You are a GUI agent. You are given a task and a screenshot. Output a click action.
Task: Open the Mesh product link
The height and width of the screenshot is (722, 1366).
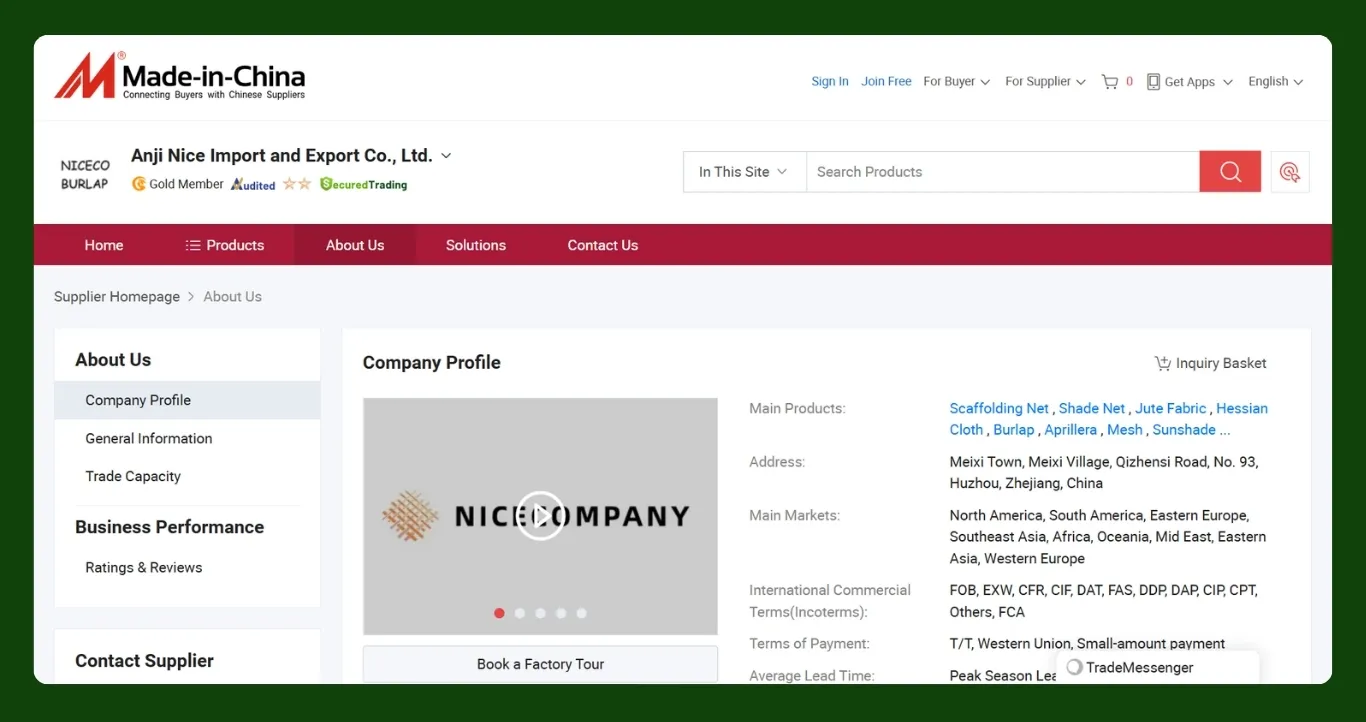coord(1125,430)
